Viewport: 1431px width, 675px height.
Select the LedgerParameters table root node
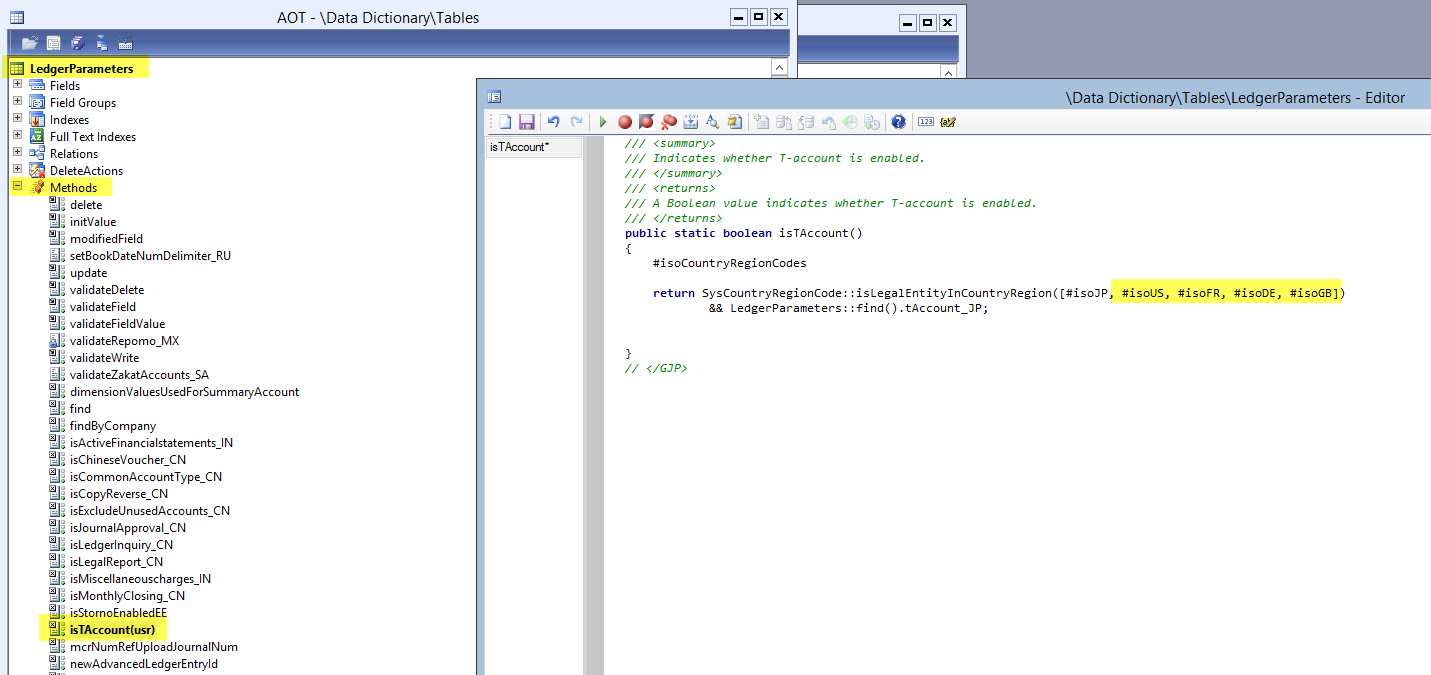click(x=81, y=69)
